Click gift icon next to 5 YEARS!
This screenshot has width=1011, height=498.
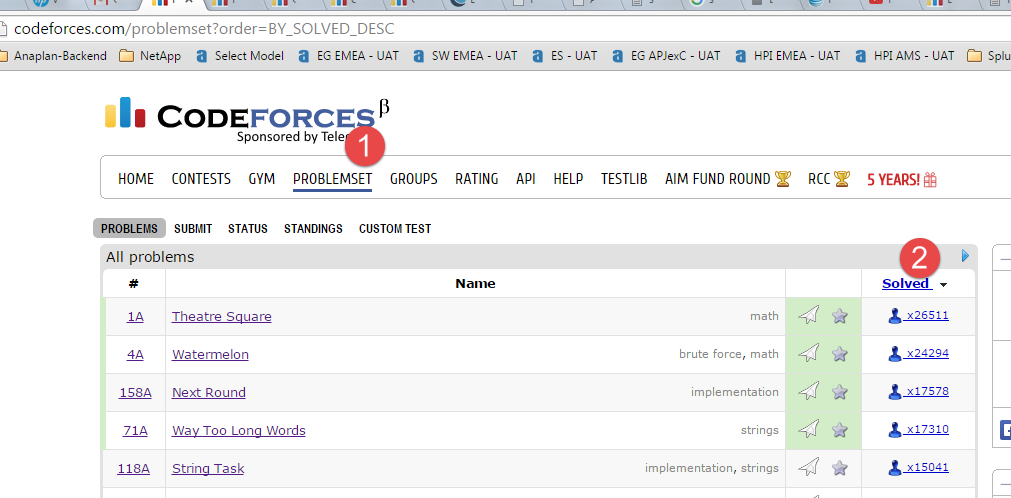click(930, 179)
